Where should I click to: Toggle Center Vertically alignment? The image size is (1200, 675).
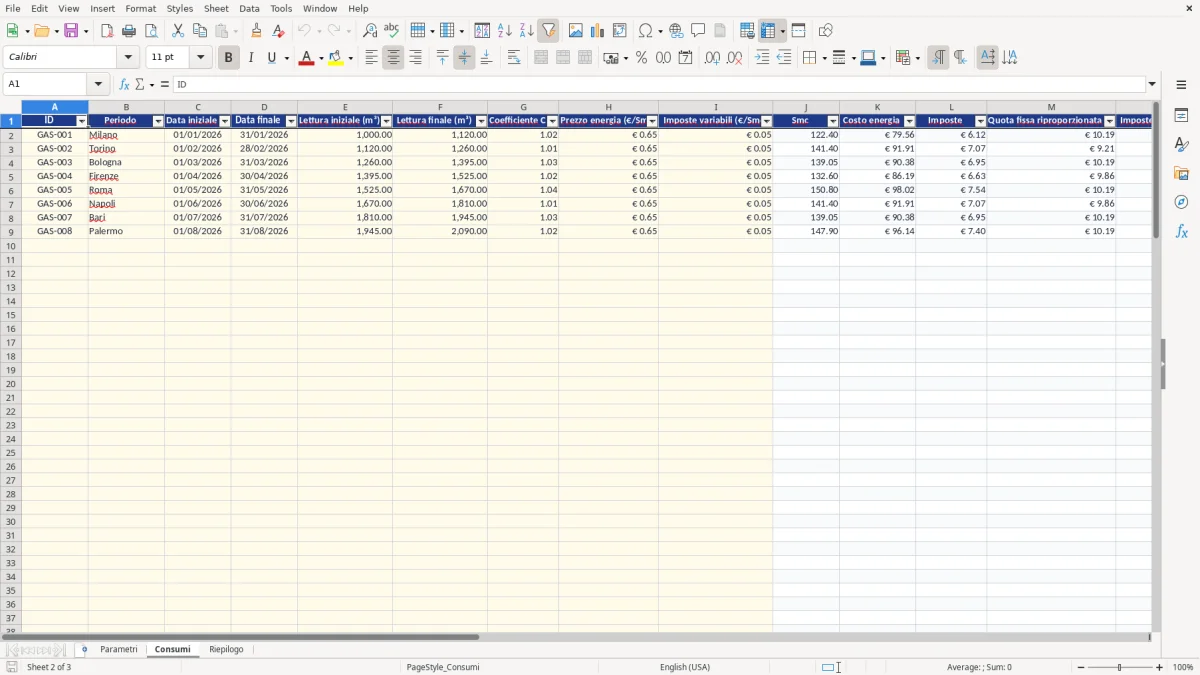[464, 58]
